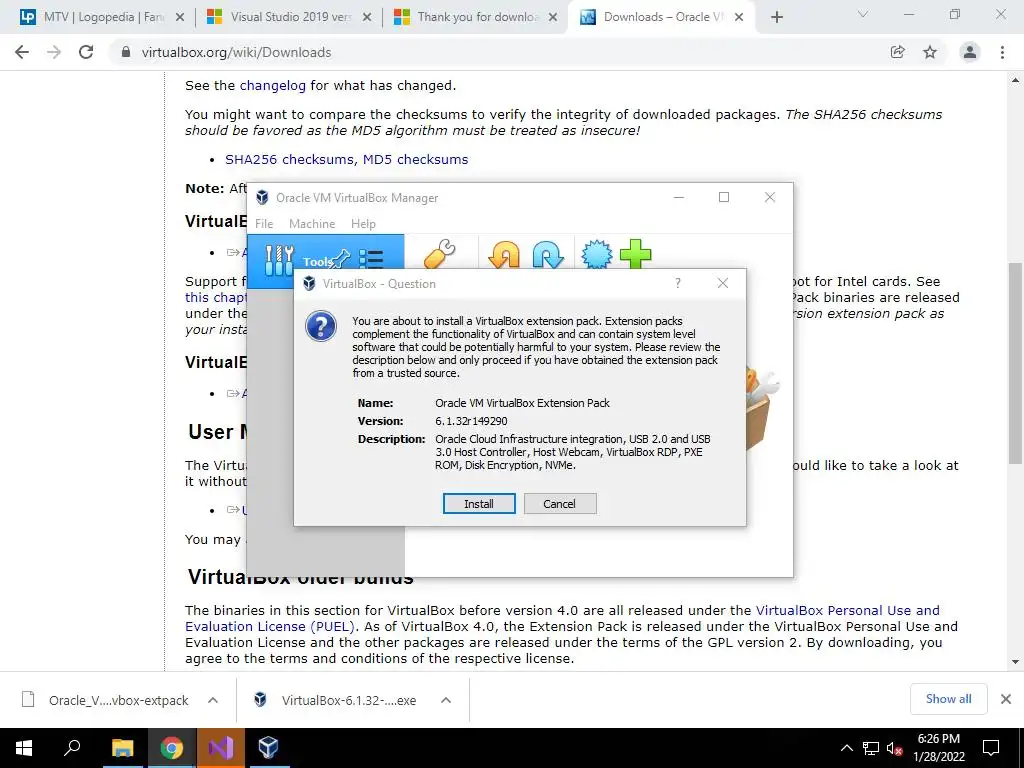Click the Tools pin icon
This screenshot has width=1024, height=768.
click(340, 260)
